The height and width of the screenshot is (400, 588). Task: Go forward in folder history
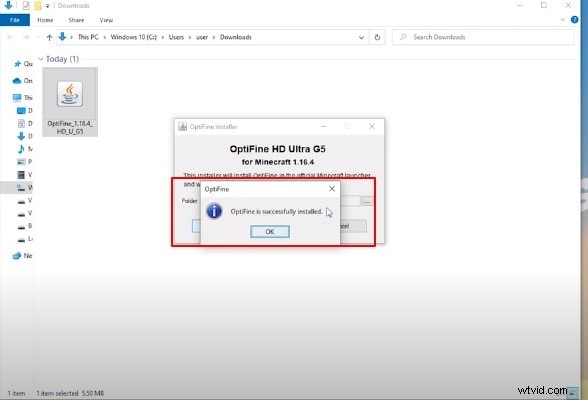(26, 37)
